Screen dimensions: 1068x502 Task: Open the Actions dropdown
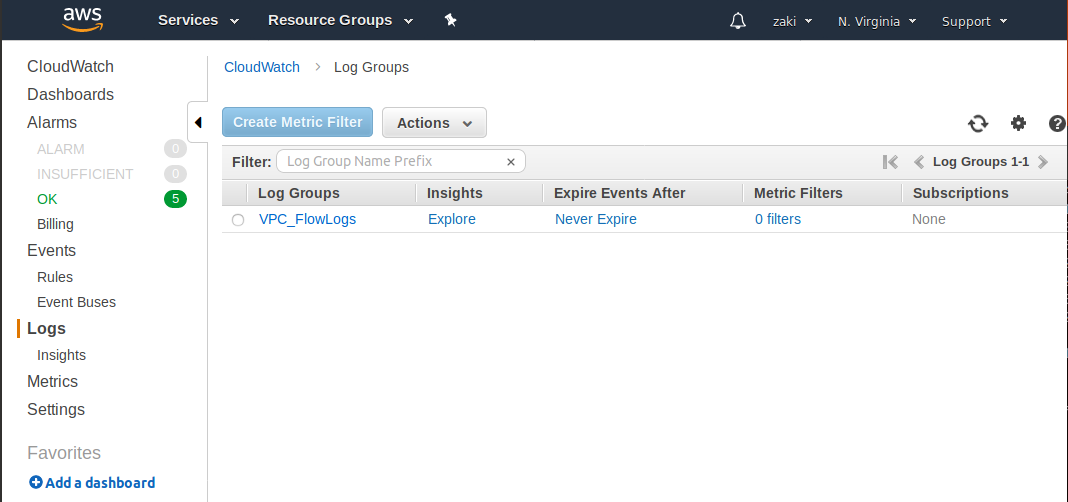tap(434, 123)
